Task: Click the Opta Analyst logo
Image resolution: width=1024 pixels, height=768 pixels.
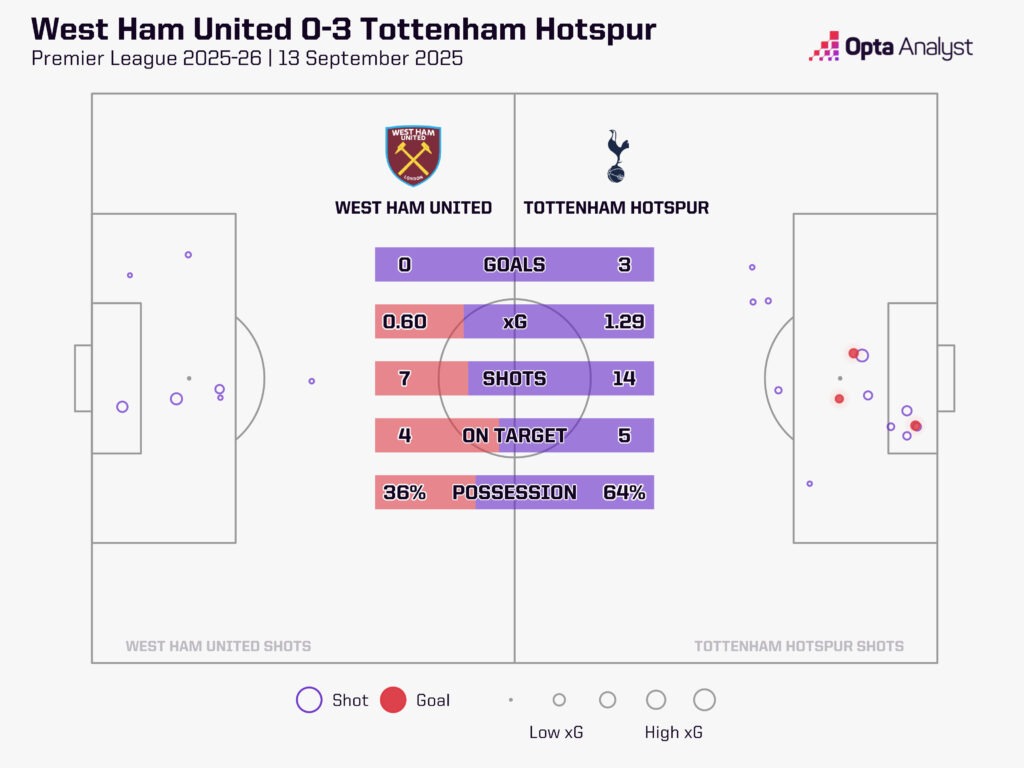Action: coord(891,46)
